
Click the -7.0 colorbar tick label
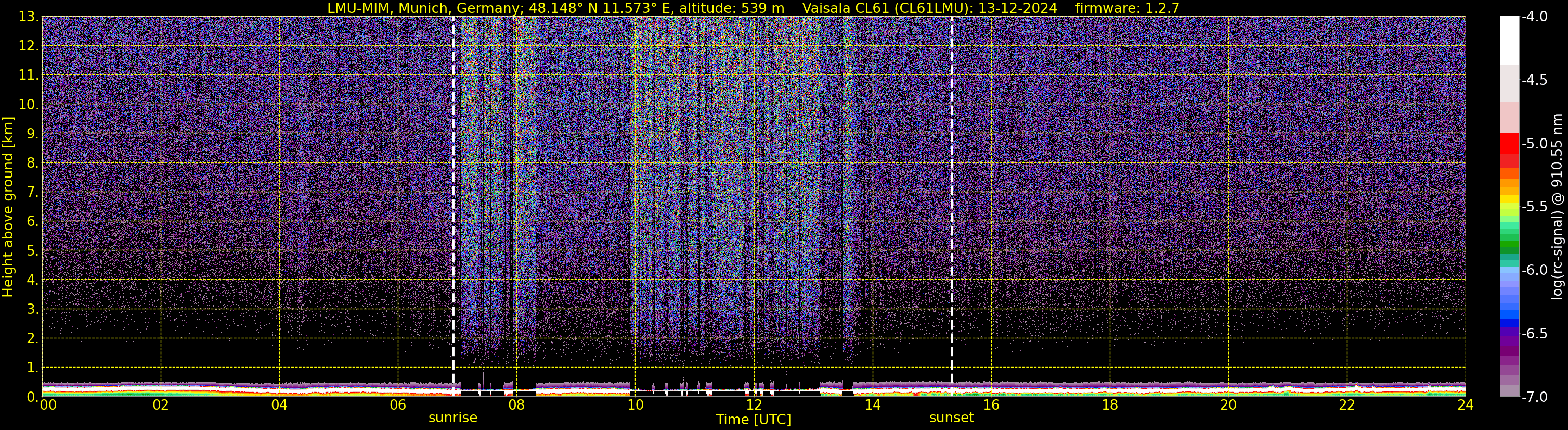(x=1535, y=397)
